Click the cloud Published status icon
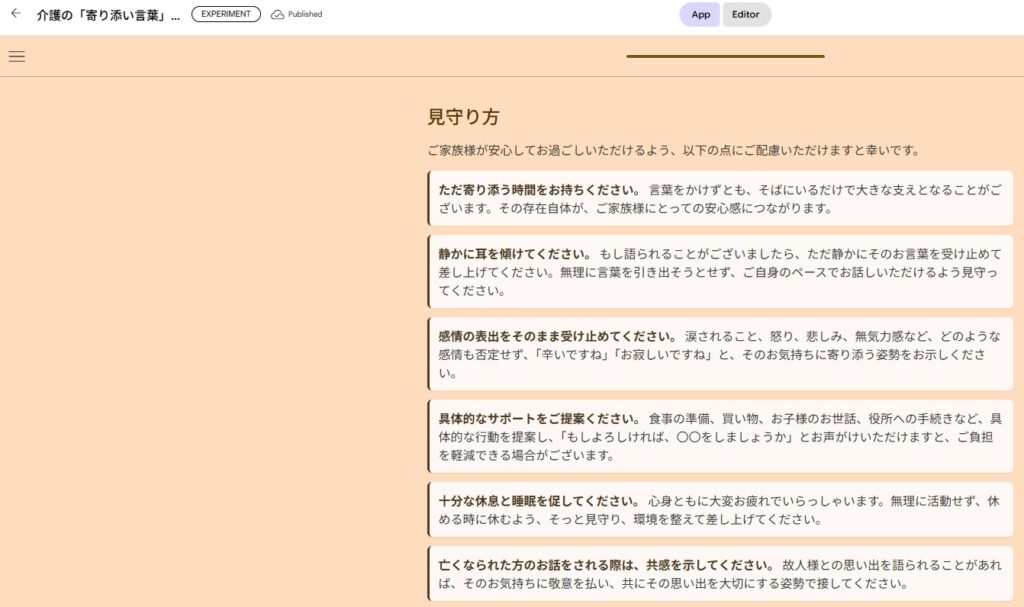Viewport: 1024px width, 607px height. 278,14
